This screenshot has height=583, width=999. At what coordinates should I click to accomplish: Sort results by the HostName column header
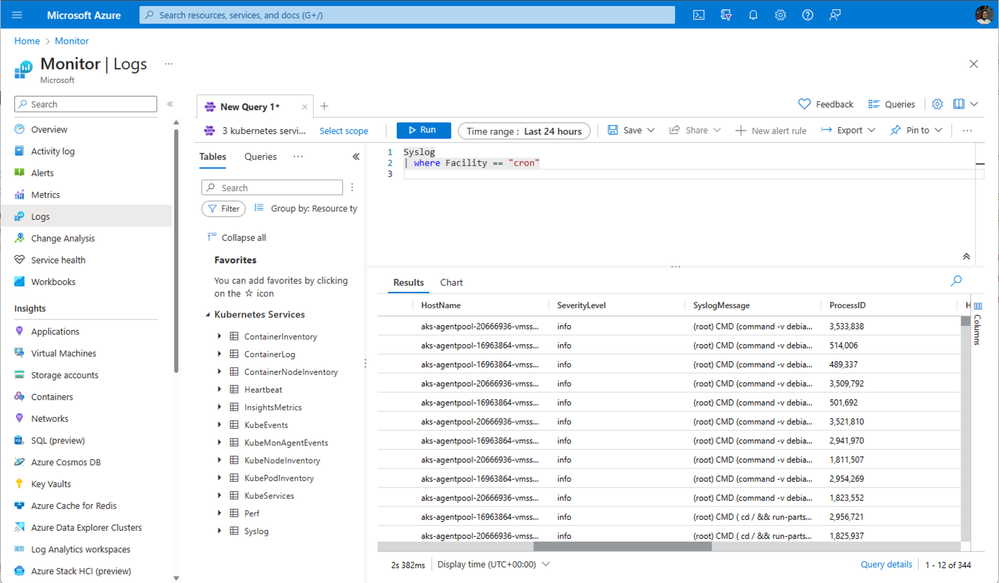[441, 305]
